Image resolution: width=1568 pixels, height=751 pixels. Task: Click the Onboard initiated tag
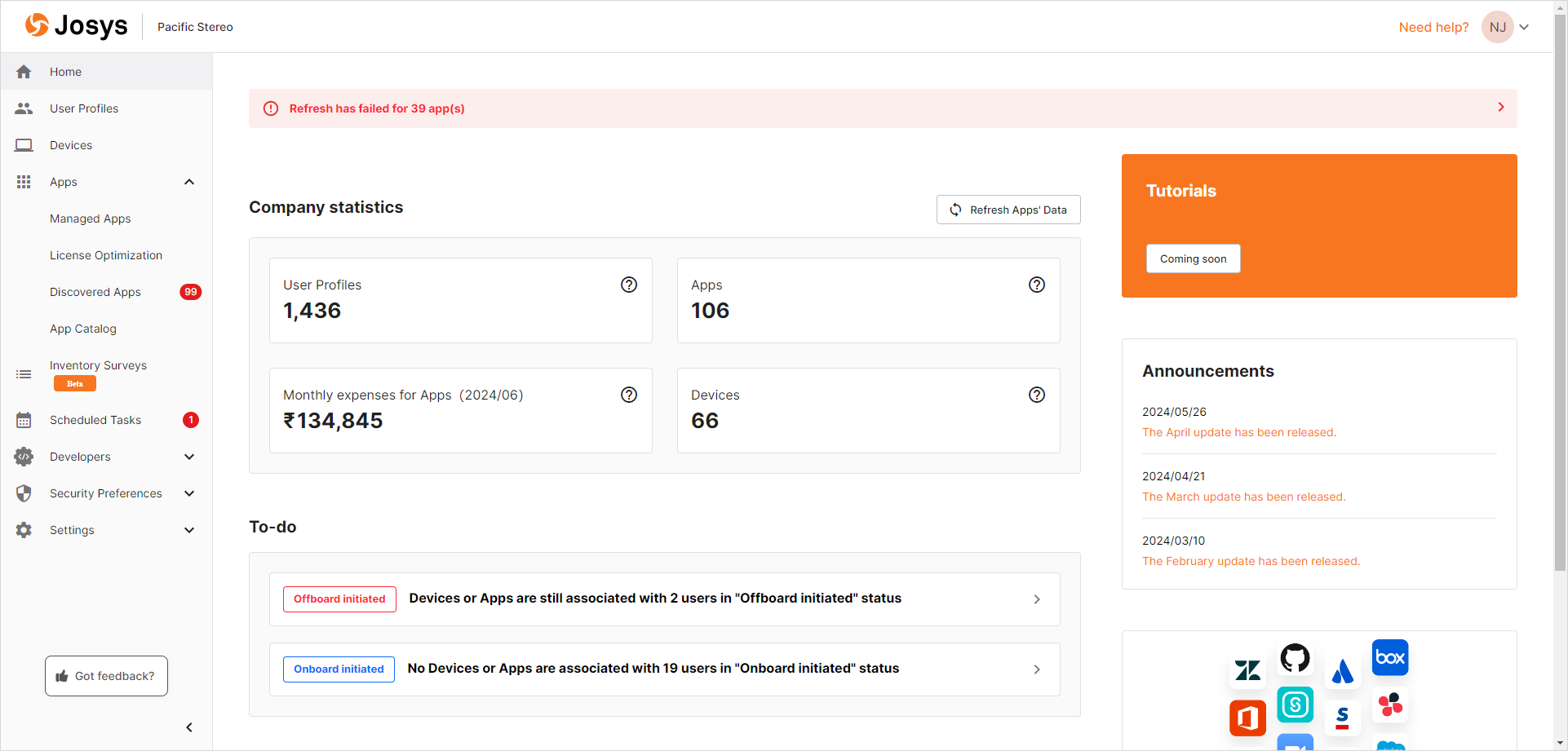[339, 669]
